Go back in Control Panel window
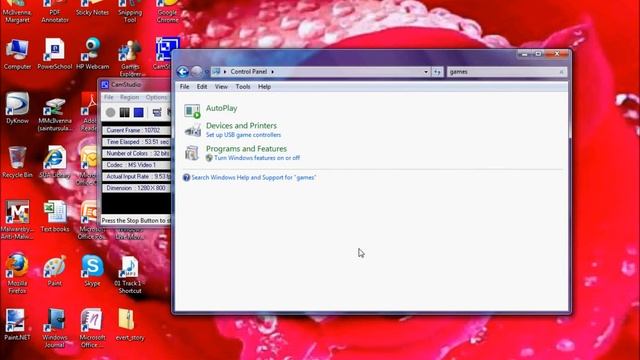The height and width of the screenshot is (360, 640). pos(182,72)
